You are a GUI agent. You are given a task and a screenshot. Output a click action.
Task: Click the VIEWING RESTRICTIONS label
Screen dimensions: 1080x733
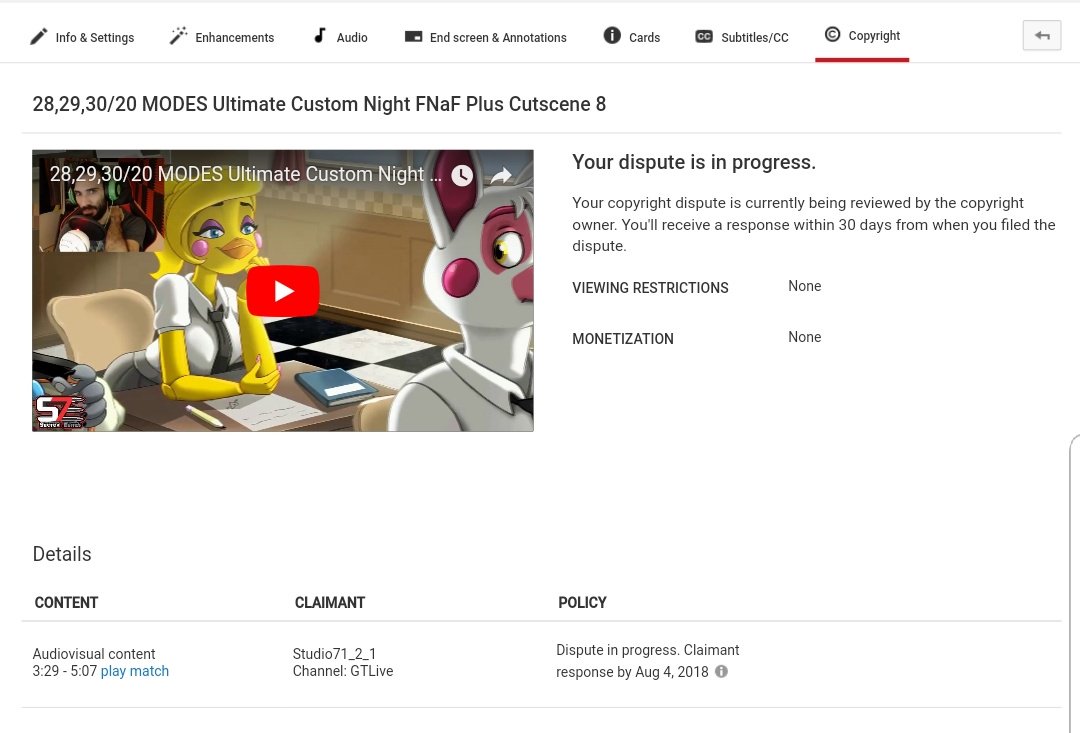coord(650,288)
